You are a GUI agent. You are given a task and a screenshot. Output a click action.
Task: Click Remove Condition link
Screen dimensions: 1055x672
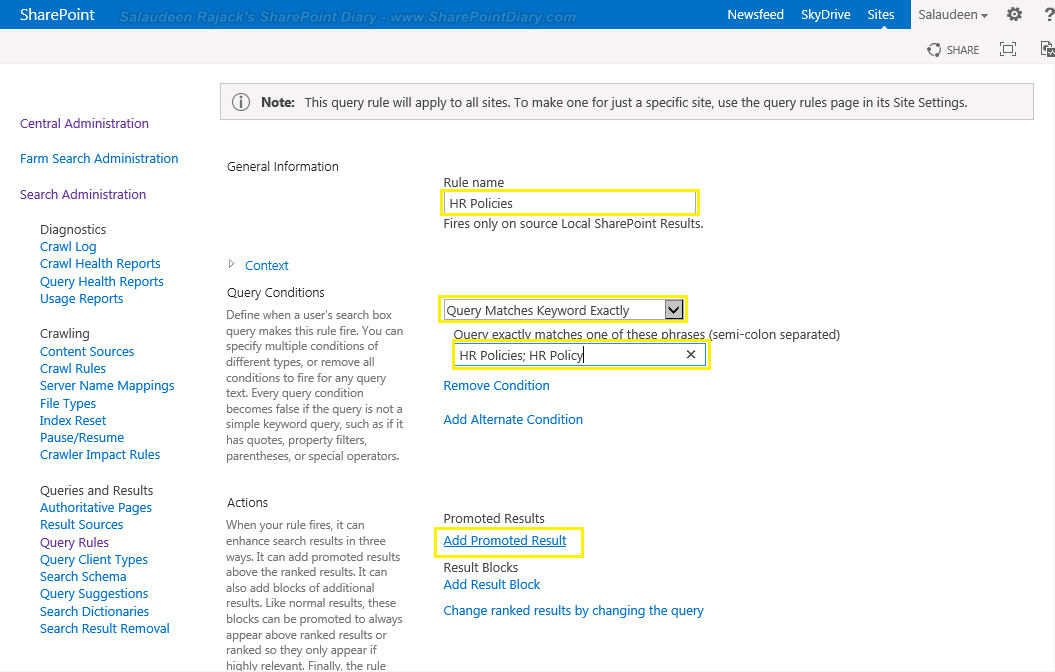tap(496, 385)
